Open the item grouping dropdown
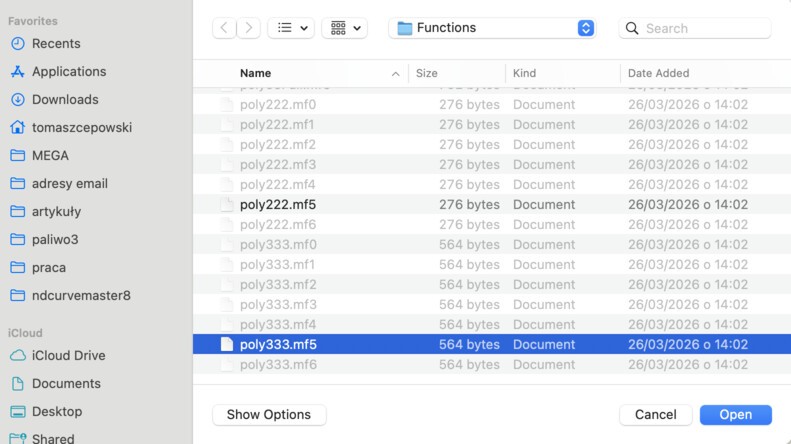Viewport: 791px width, 444px height. coord(345,28)
